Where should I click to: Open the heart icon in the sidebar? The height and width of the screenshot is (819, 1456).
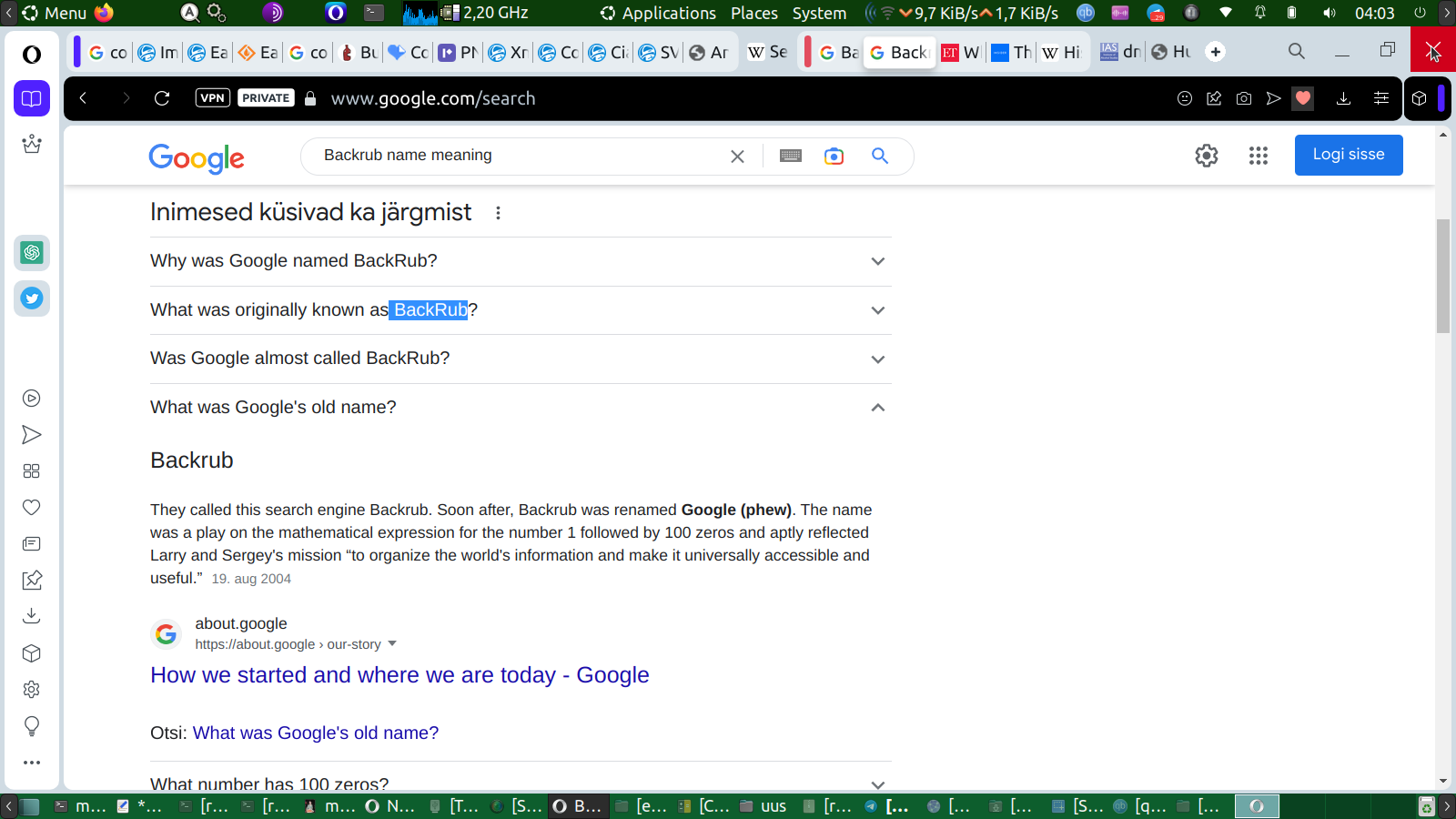tap(32, 507)
